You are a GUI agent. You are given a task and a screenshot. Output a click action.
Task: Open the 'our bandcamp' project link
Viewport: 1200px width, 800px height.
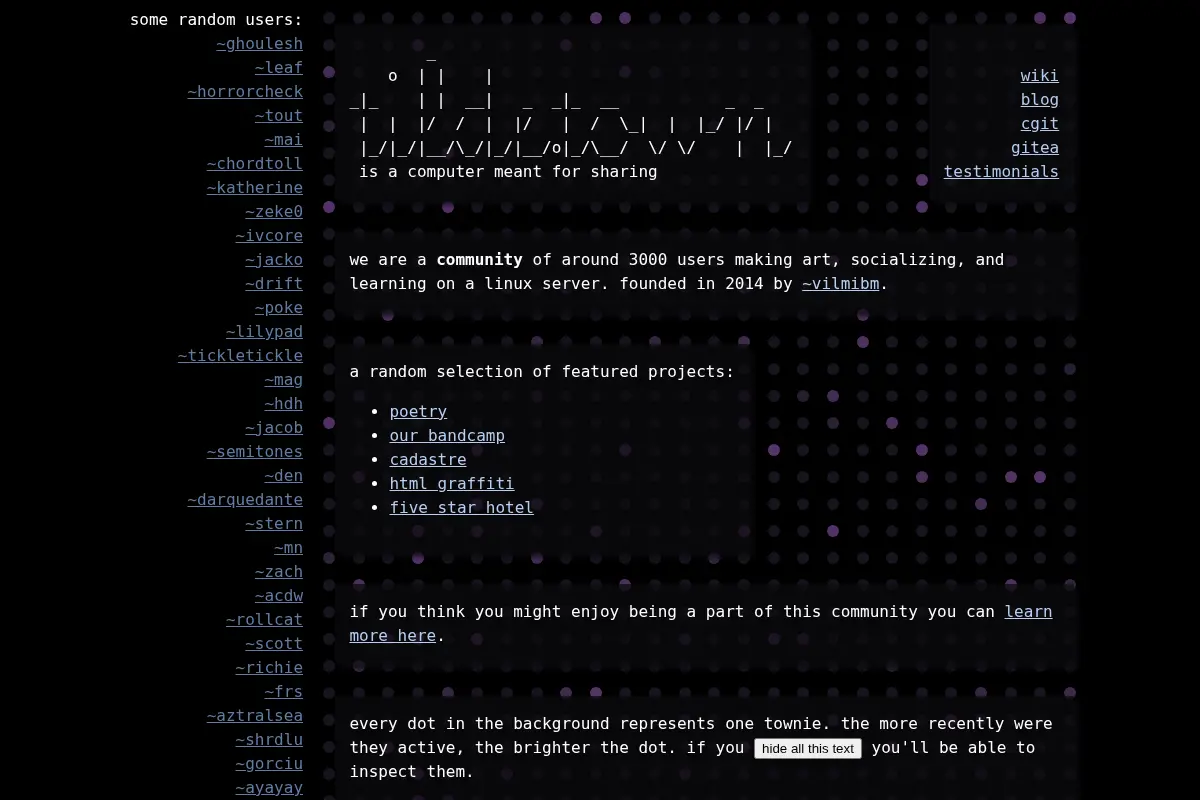(447, 436)
